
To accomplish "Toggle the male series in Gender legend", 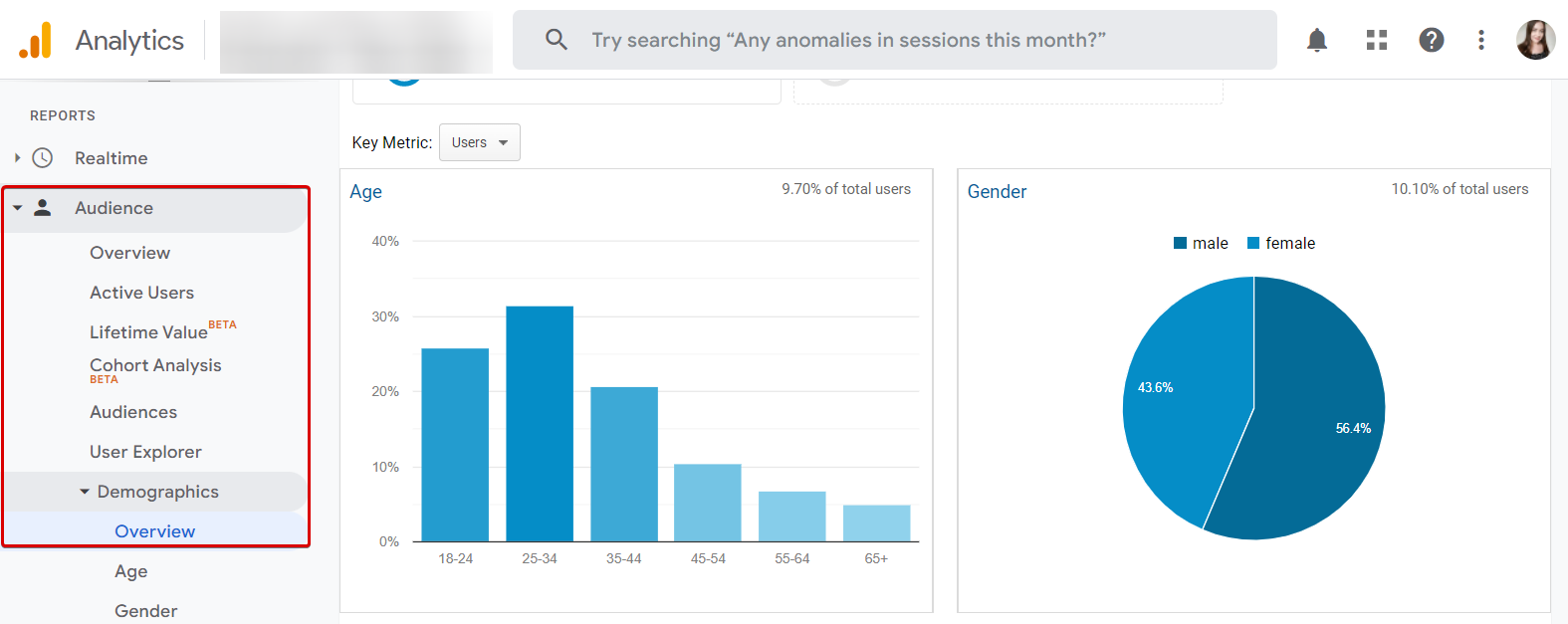I will (1201, 242).
